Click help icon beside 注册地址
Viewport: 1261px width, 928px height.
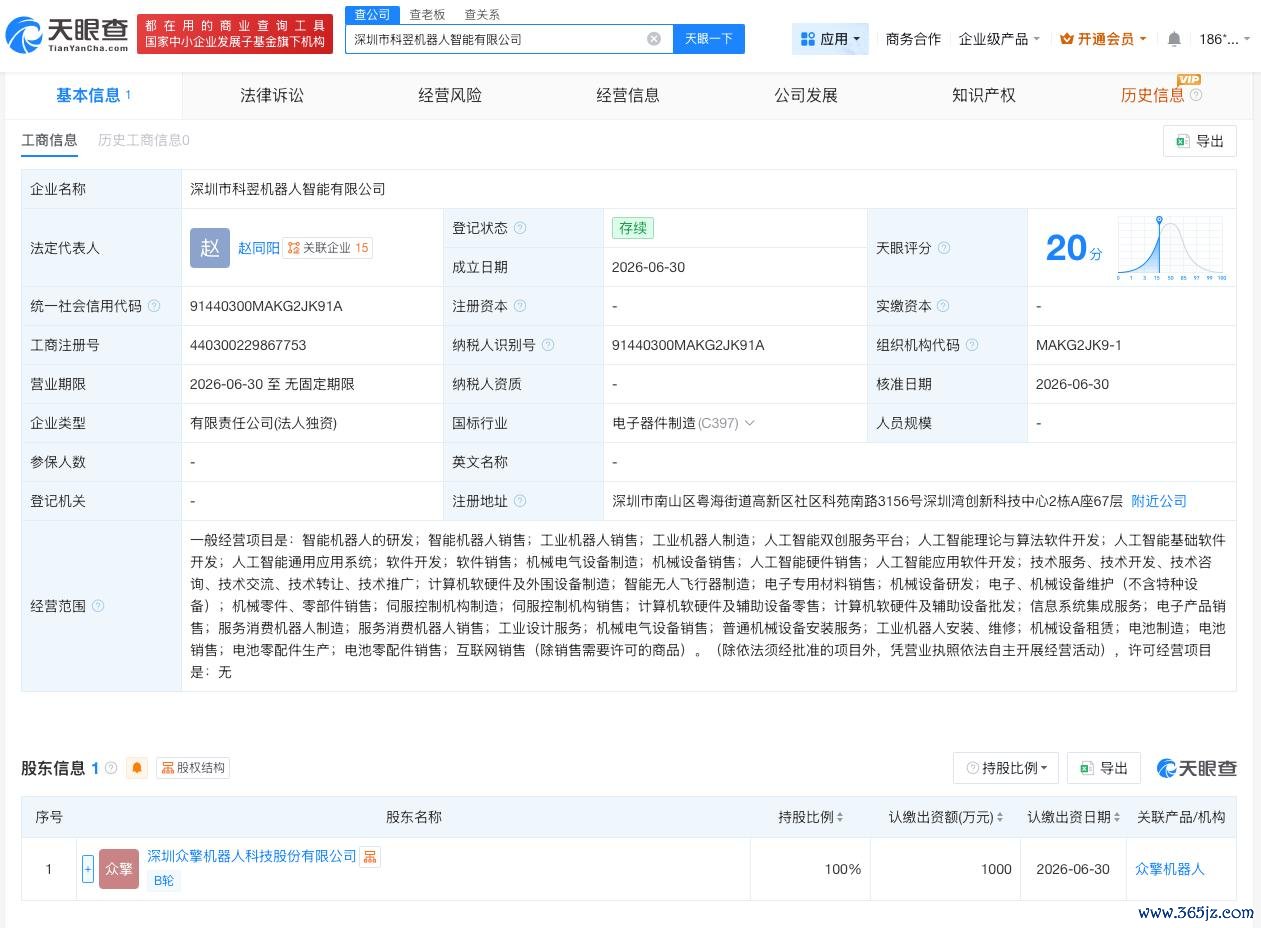[520, 501]
